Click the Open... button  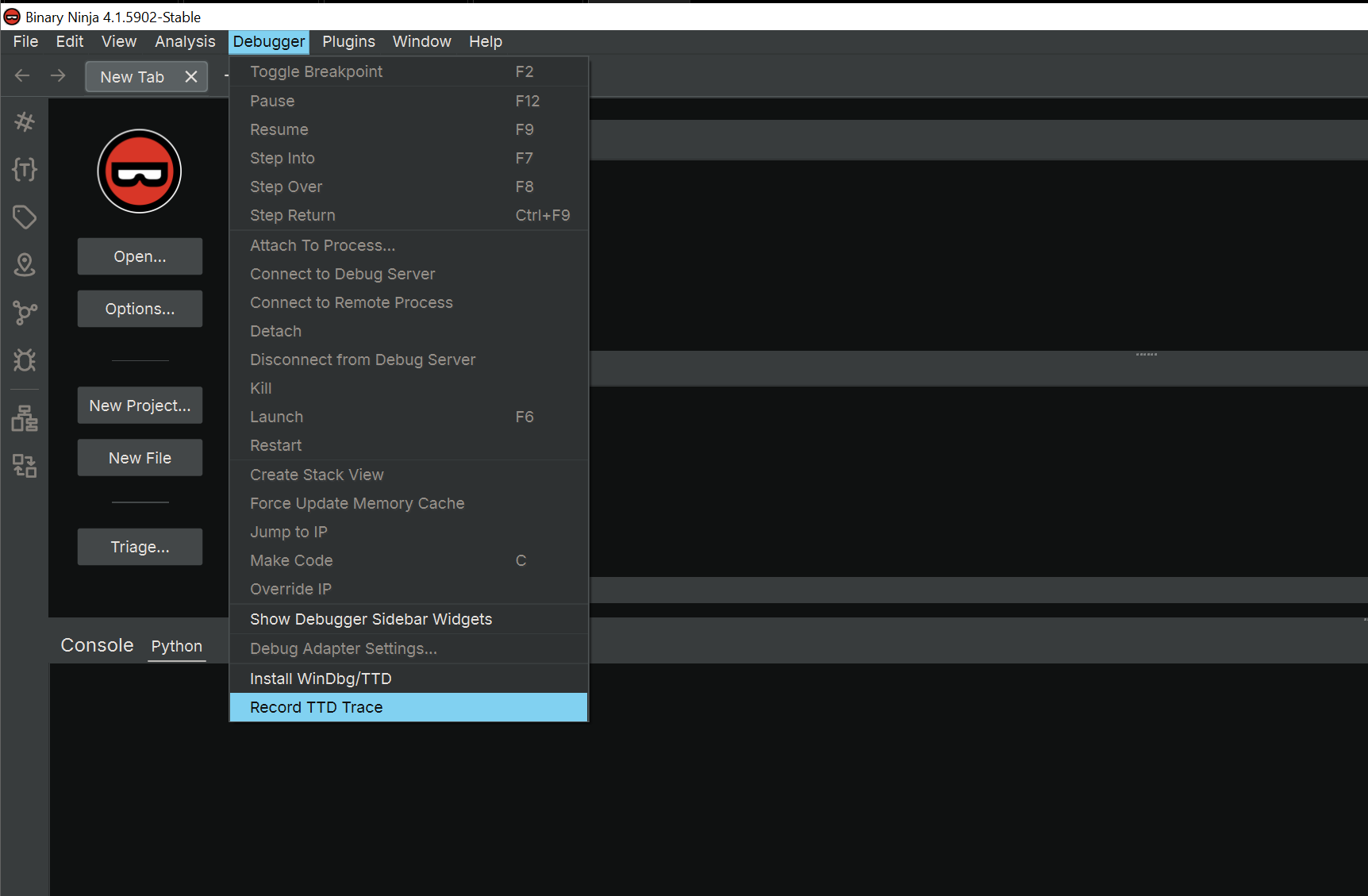[140, 256]
